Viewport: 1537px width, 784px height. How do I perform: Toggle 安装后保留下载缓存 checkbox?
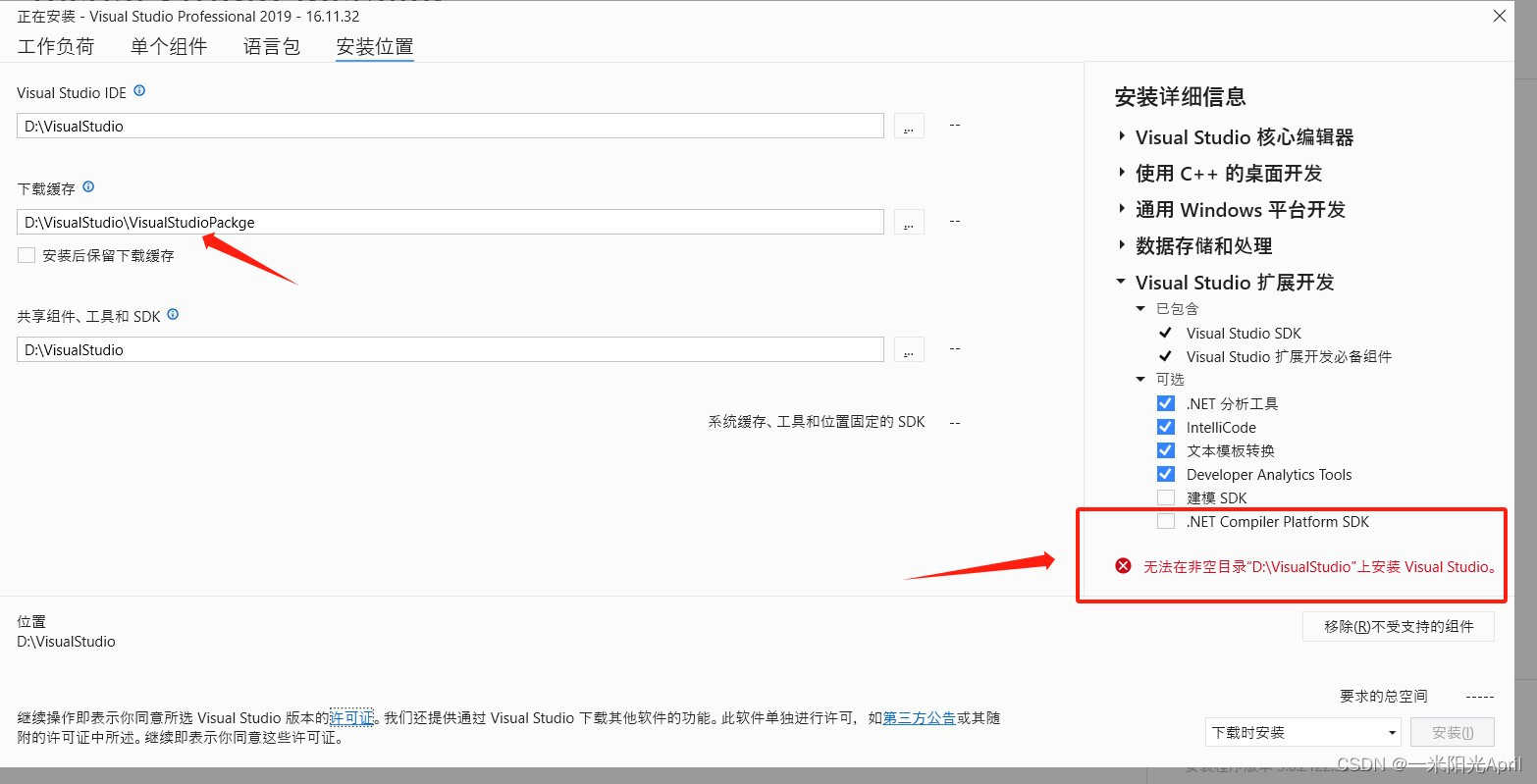coord(26,255)
